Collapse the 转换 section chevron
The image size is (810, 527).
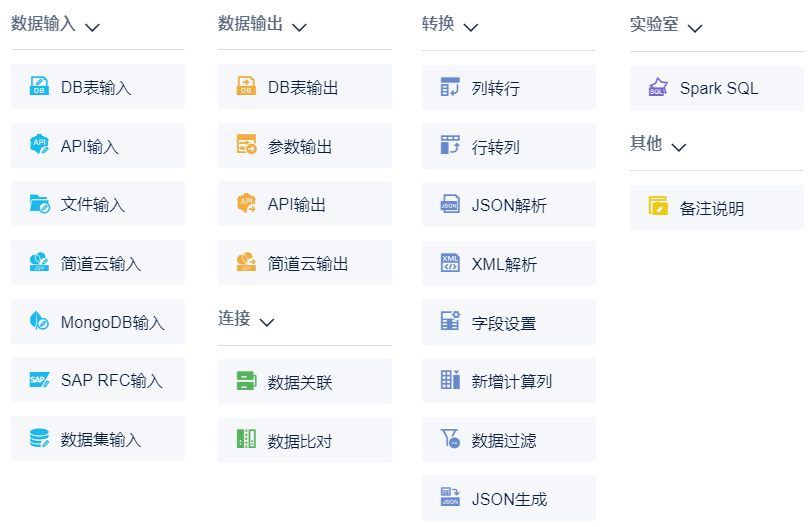[471, 27]
